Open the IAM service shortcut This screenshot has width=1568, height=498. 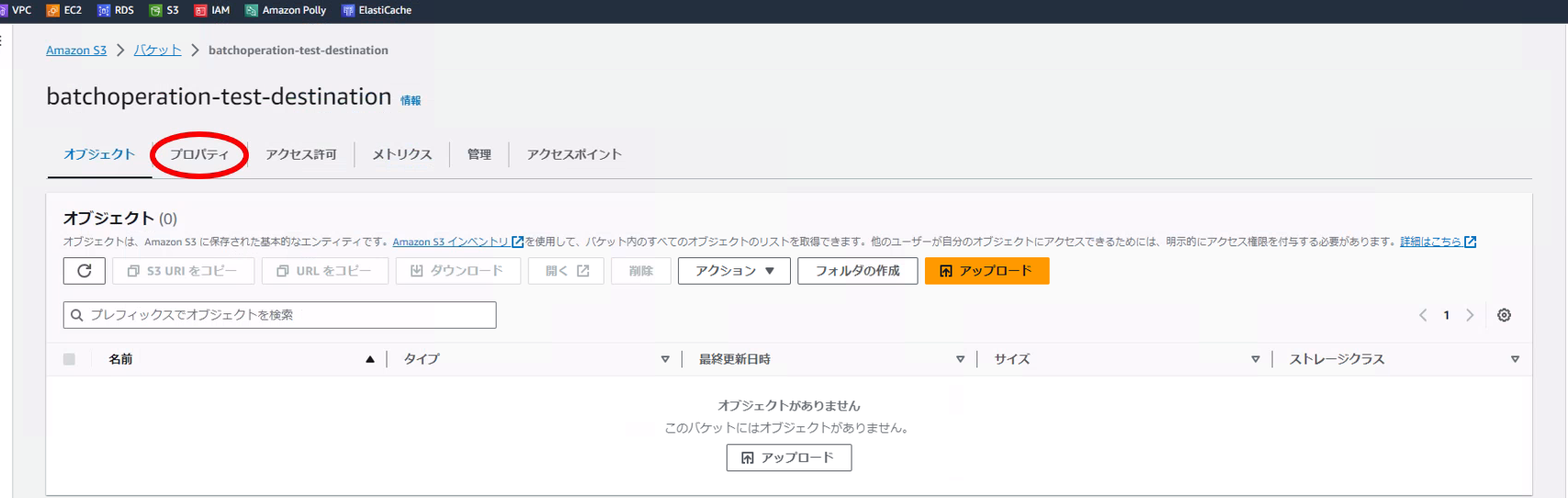(x=212, y=10)
